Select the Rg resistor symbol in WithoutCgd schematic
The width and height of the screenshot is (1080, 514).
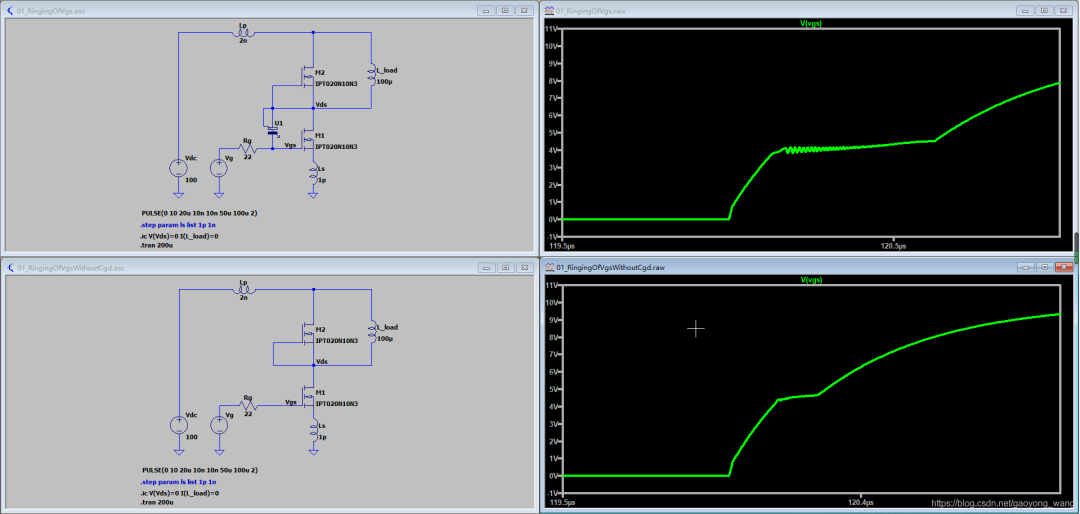247,405
